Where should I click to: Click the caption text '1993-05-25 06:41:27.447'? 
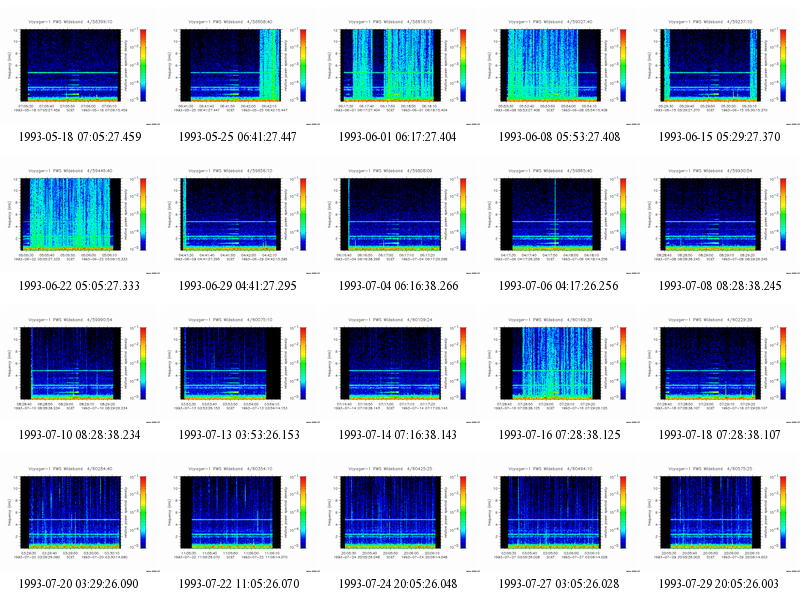click(237, 137)
